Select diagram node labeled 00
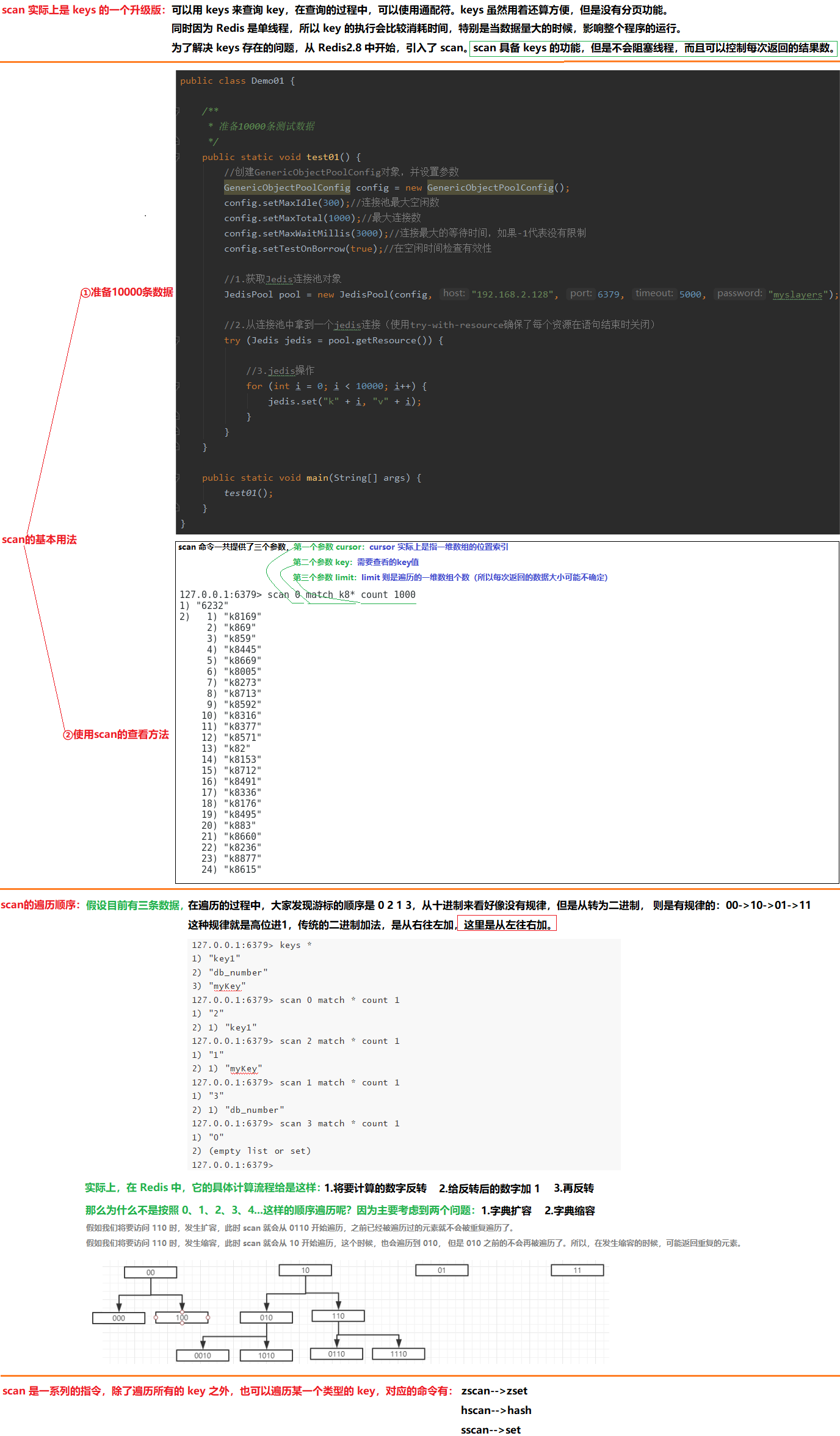The height and width of the screenshot is (1436, 840). [x=150, y=1272]
